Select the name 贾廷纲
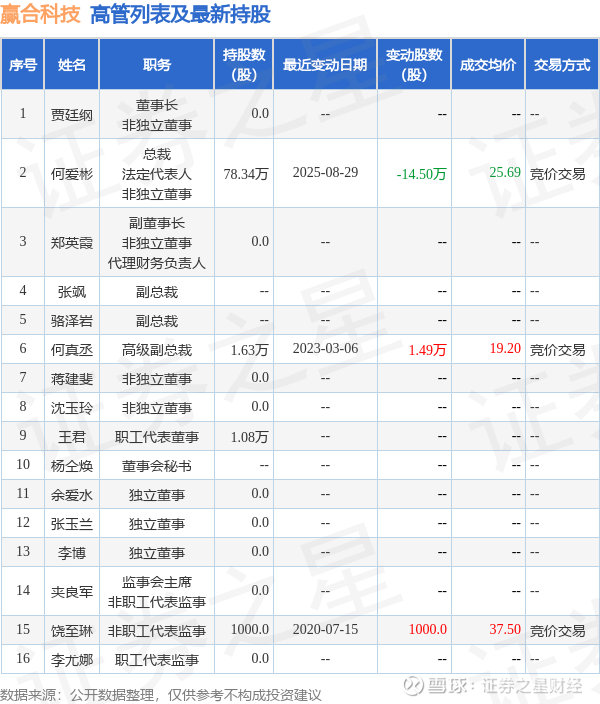This screenshot has width=600, height=704. pyautogui.click(x=71, y=115)
